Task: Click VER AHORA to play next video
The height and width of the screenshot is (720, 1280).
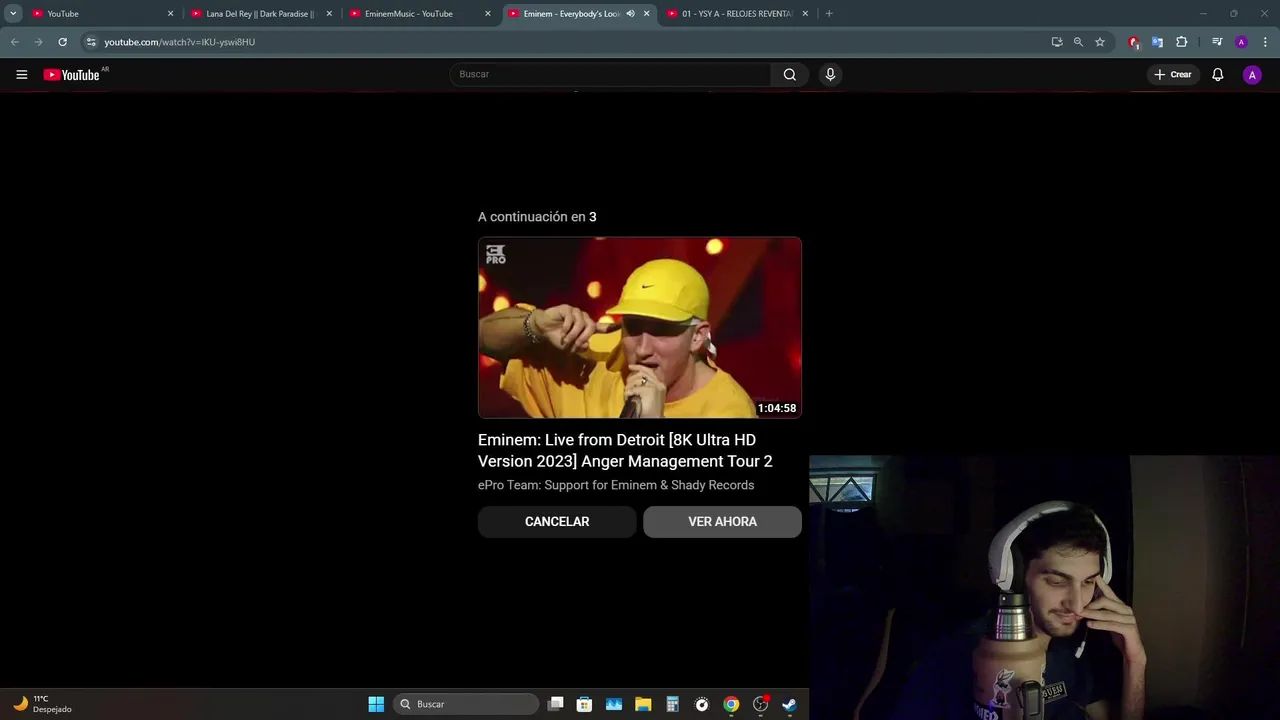Action: click(722, 522)
